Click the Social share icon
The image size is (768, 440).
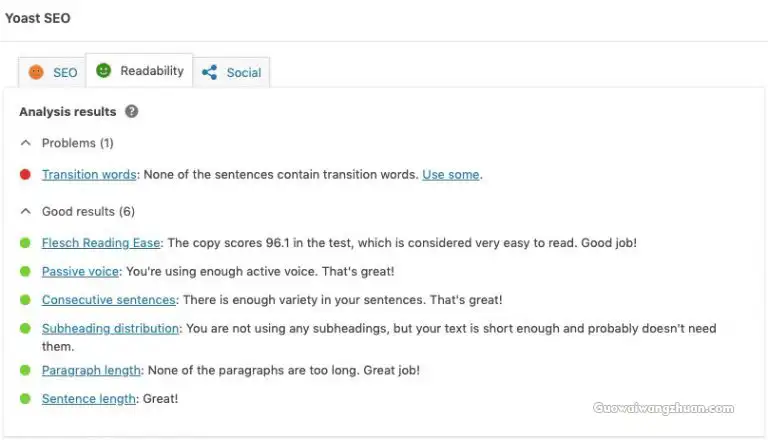[x=210, y=72]
